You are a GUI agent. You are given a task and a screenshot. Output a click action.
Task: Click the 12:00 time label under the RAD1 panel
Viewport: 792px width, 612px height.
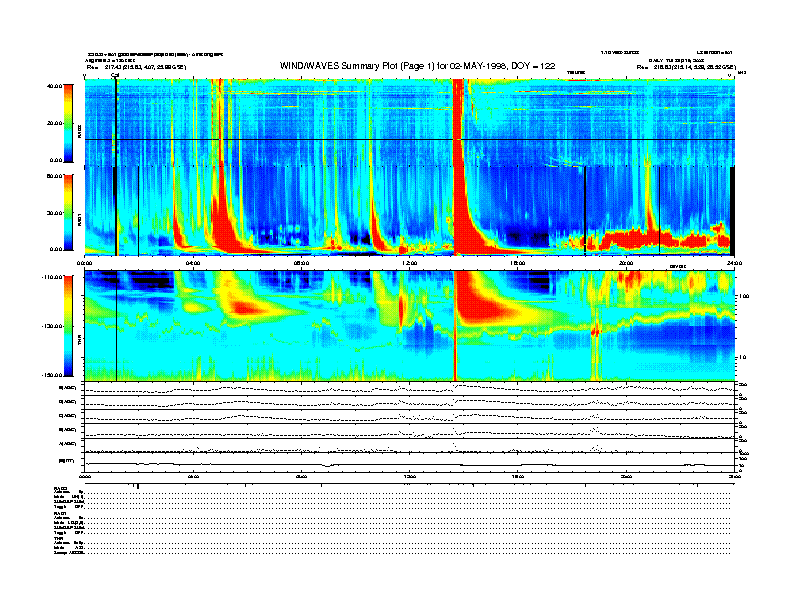coord(409,263)
